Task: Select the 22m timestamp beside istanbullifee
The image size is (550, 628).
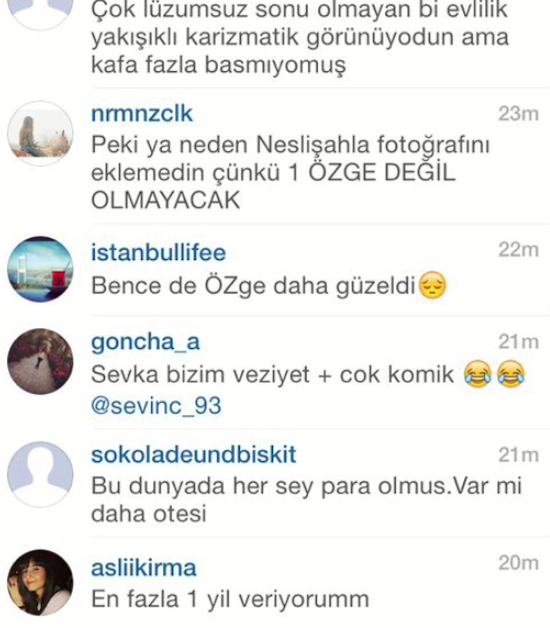Action: coord(518,250)
